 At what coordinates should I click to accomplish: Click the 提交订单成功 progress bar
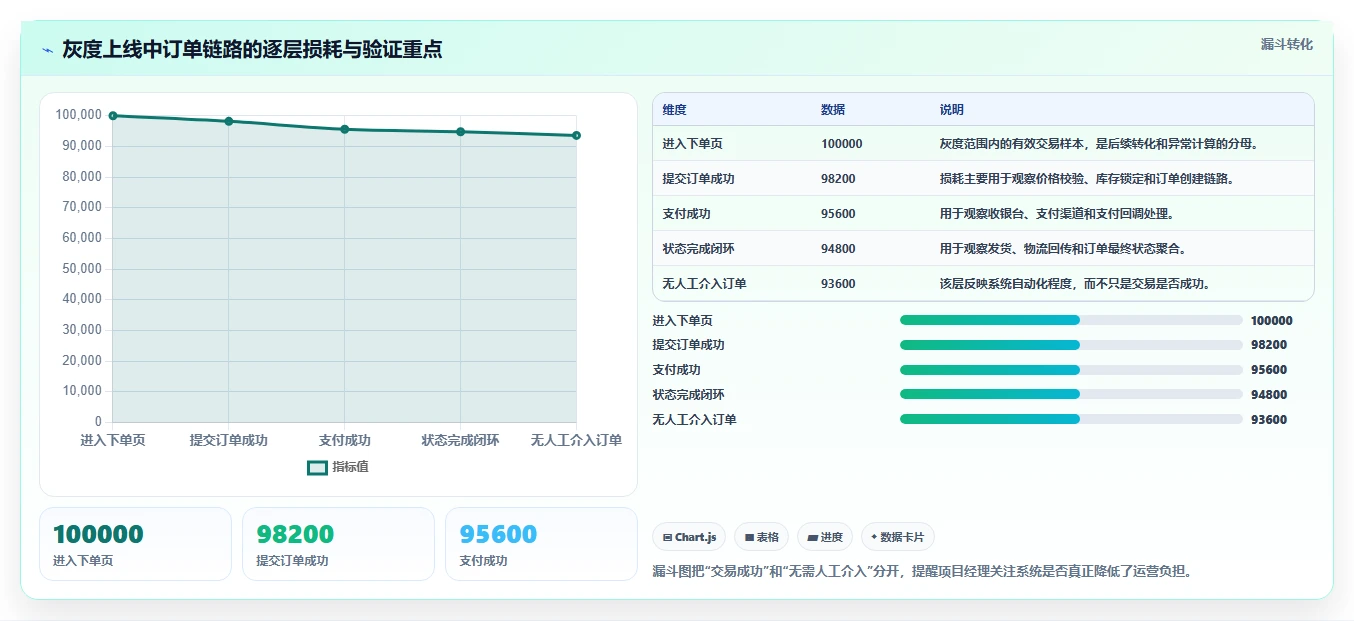1071,345
